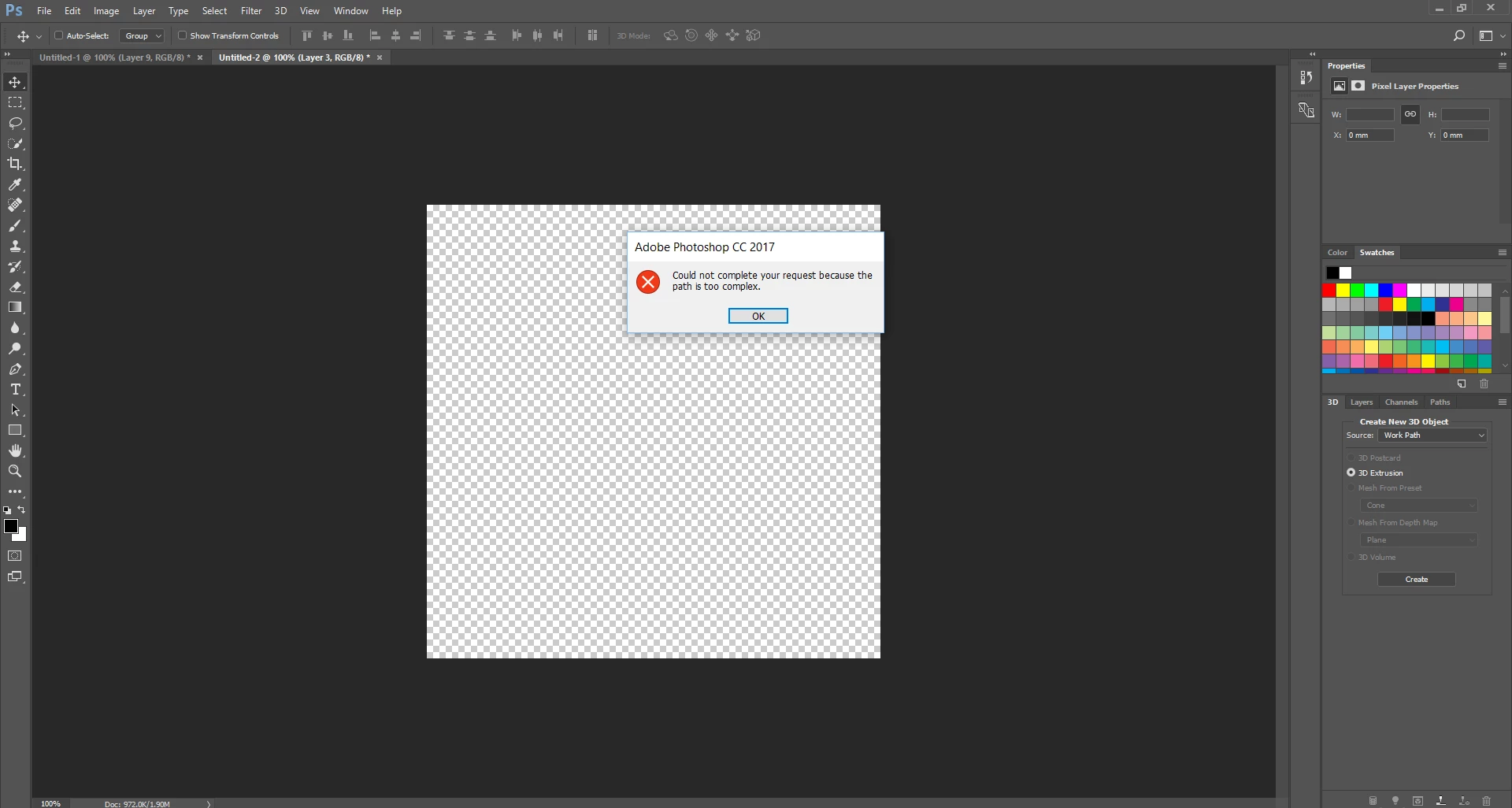The width and height of the screenshot is (1512, 808).
Task: Select the Pen tool
Action: coord(15,369)
